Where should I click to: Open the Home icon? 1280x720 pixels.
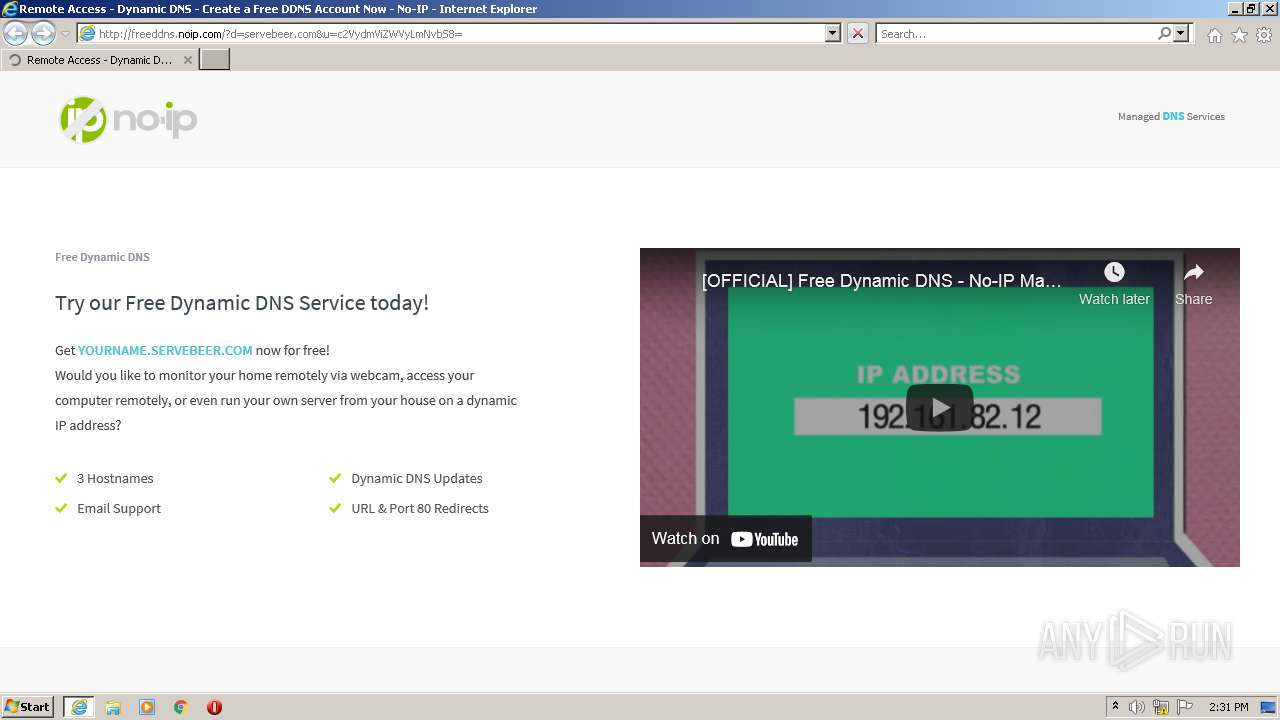1214,35
